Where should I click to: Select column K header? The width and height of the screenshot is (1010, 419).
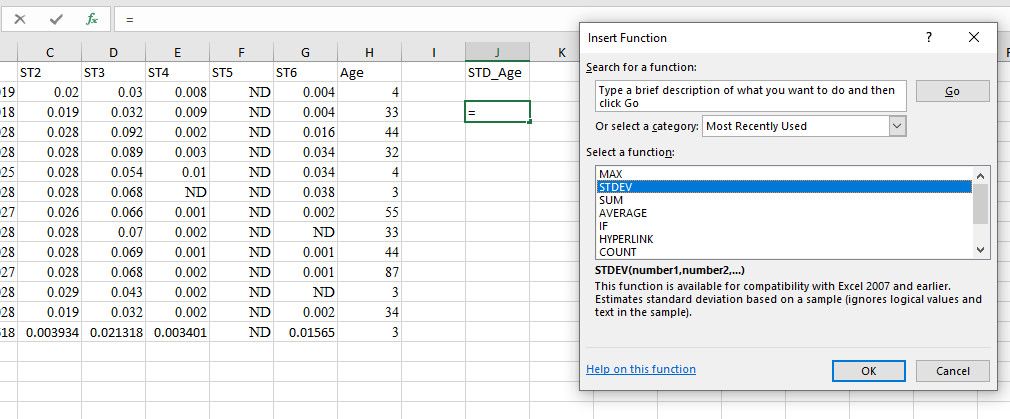561,53
